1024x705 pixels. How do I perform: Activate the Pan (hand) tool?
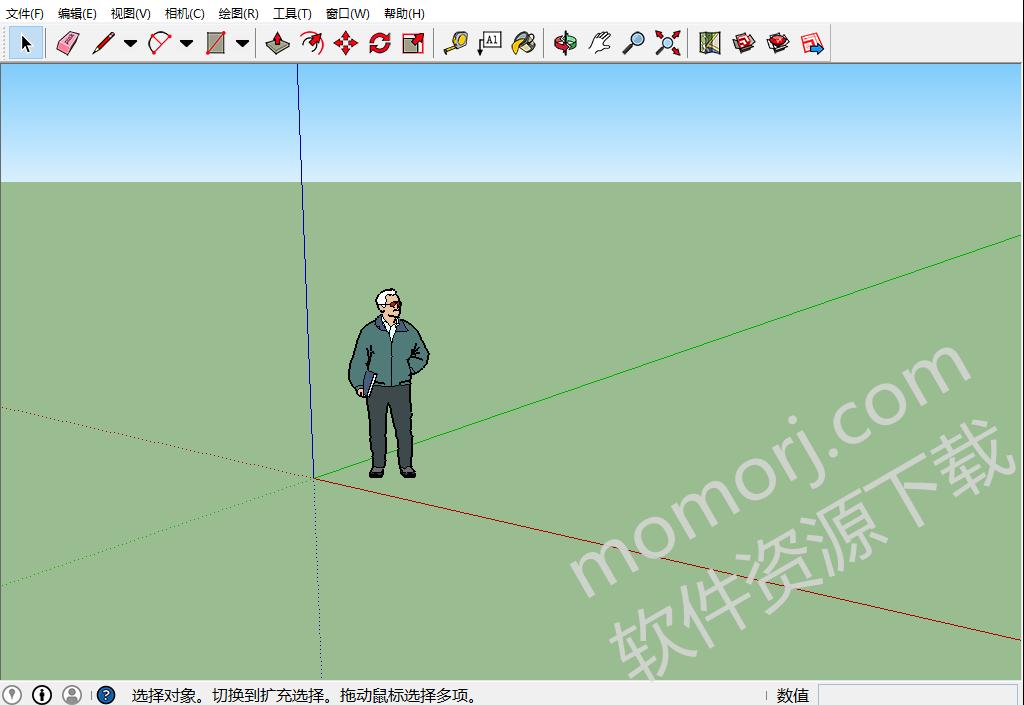pos(599,43)
